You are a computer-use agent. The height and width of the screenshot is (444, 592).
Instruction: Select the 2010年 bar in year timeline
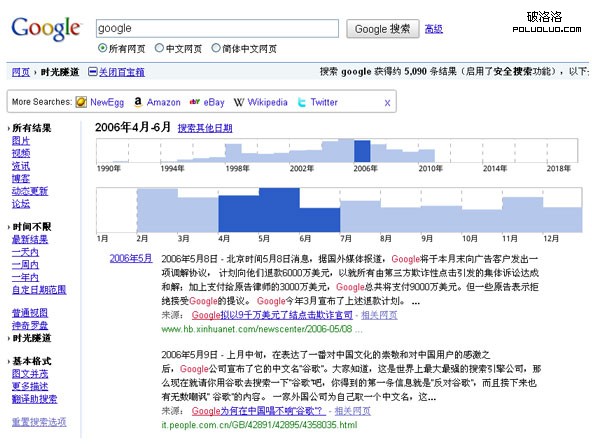coord(427,156)
